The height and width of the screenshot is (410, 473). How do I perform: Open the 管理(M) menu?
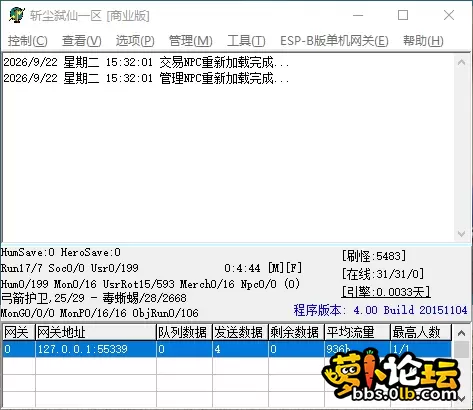pos(191,41)
